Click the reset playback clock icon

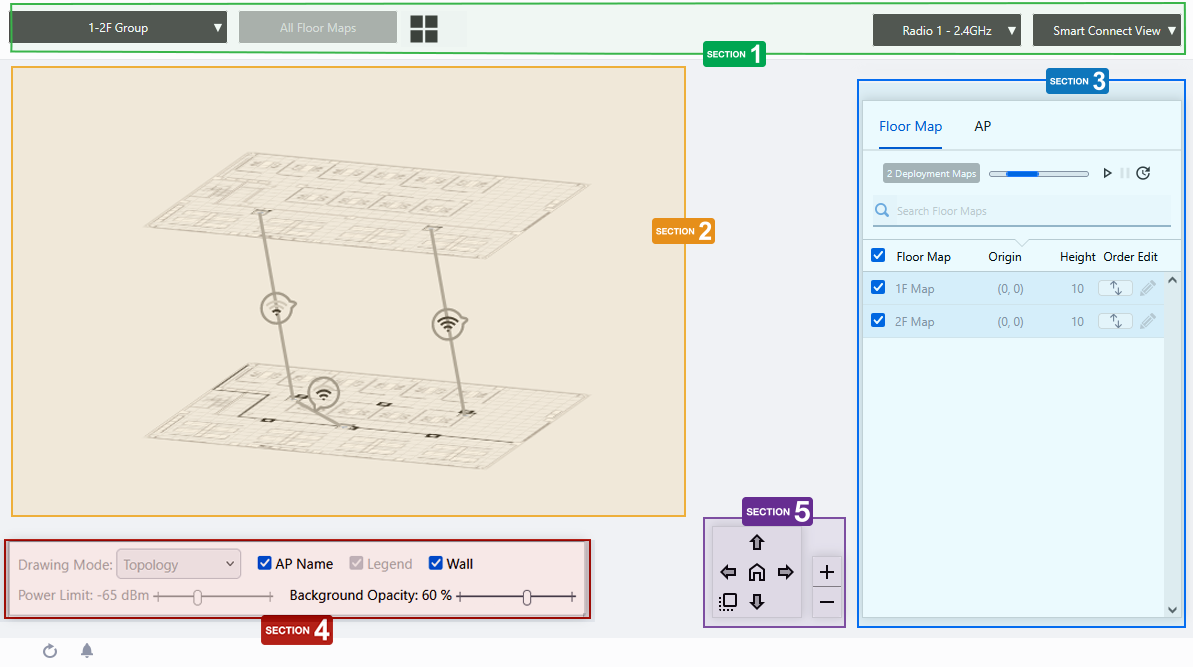tap(1143, 173)
